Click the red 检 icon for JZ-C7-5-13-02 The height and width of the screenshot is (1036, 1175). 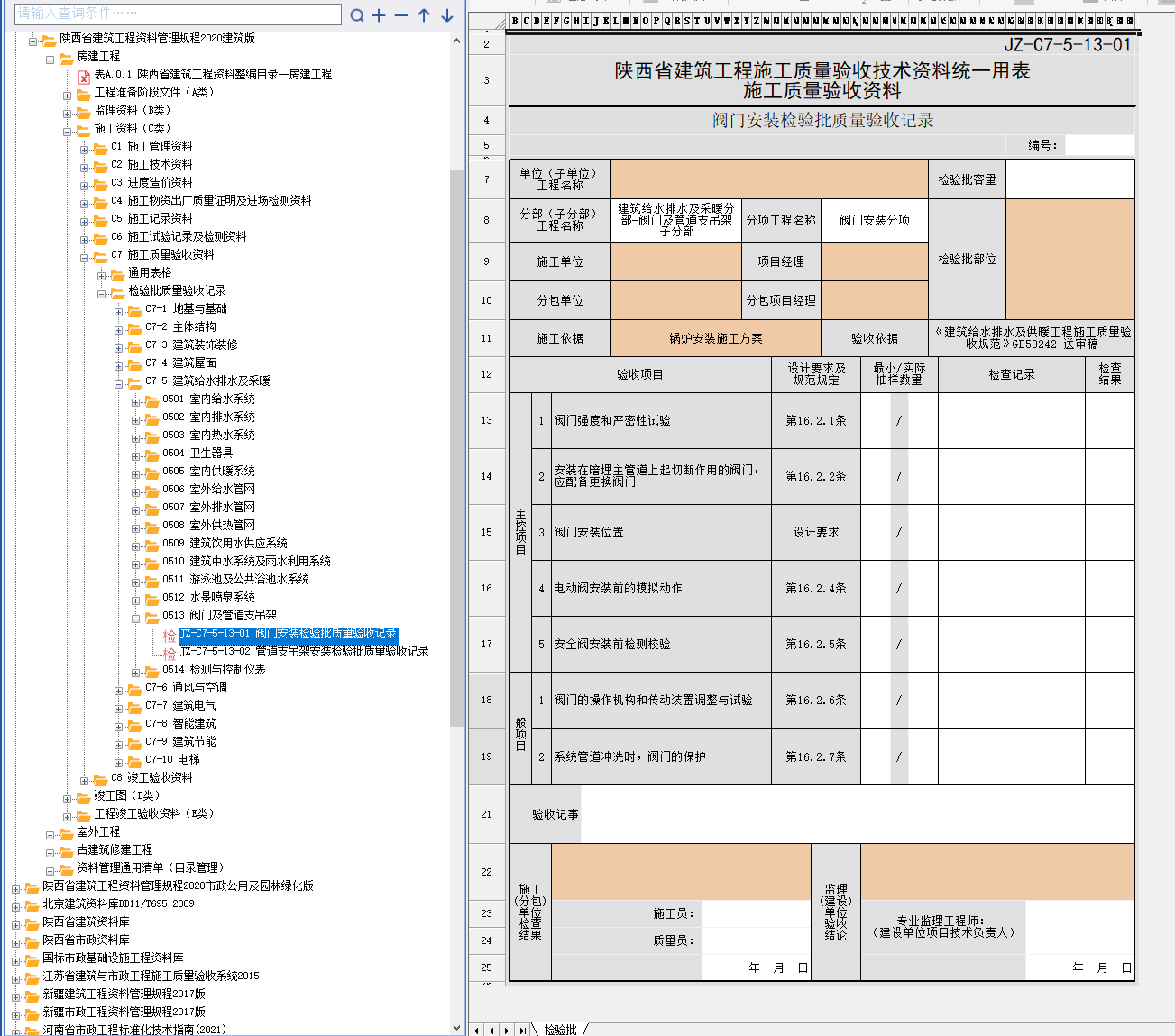[170, 653]
